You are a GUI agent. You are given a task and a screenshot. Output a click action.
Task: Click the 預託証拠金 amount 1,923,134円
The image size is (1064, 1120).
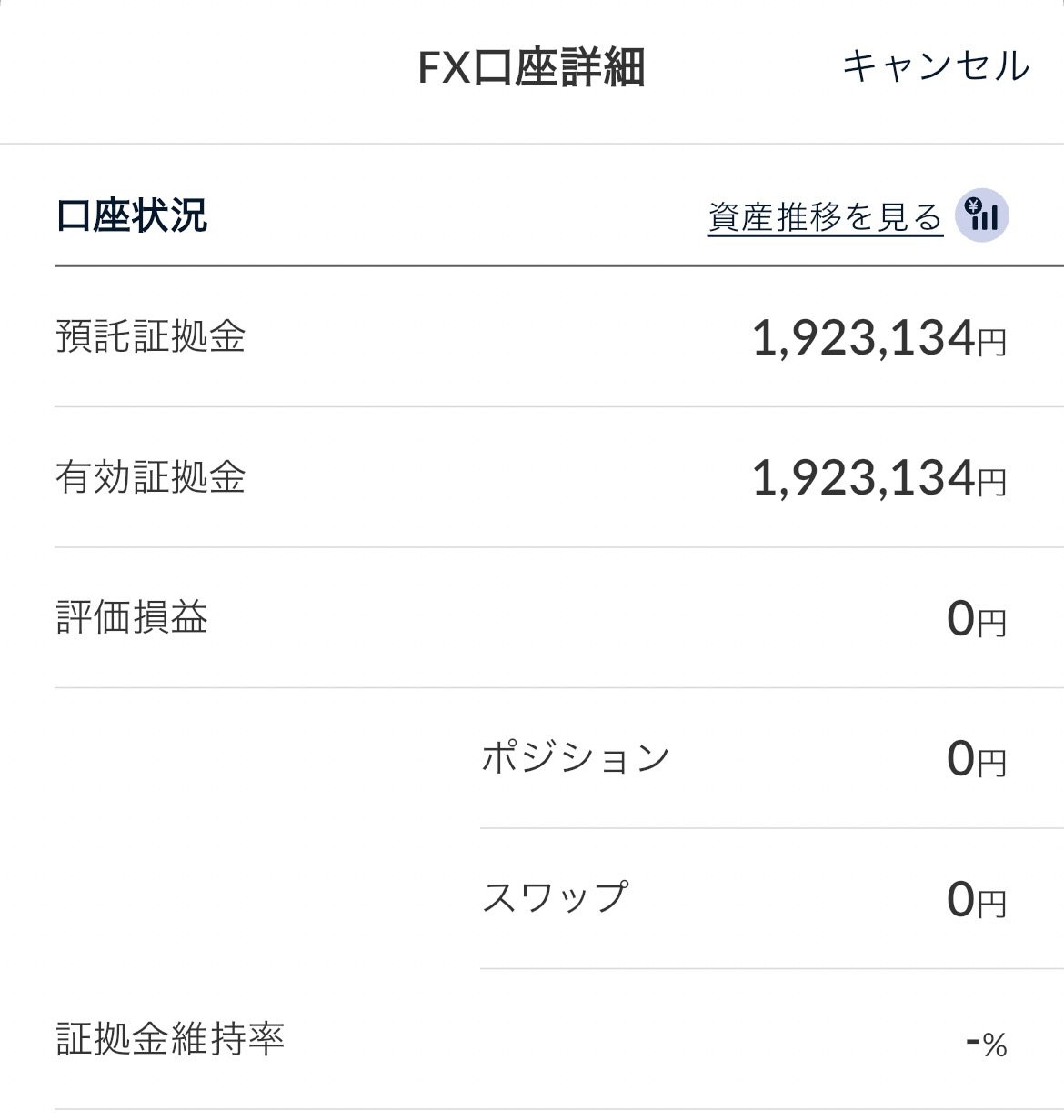(878, 339)
